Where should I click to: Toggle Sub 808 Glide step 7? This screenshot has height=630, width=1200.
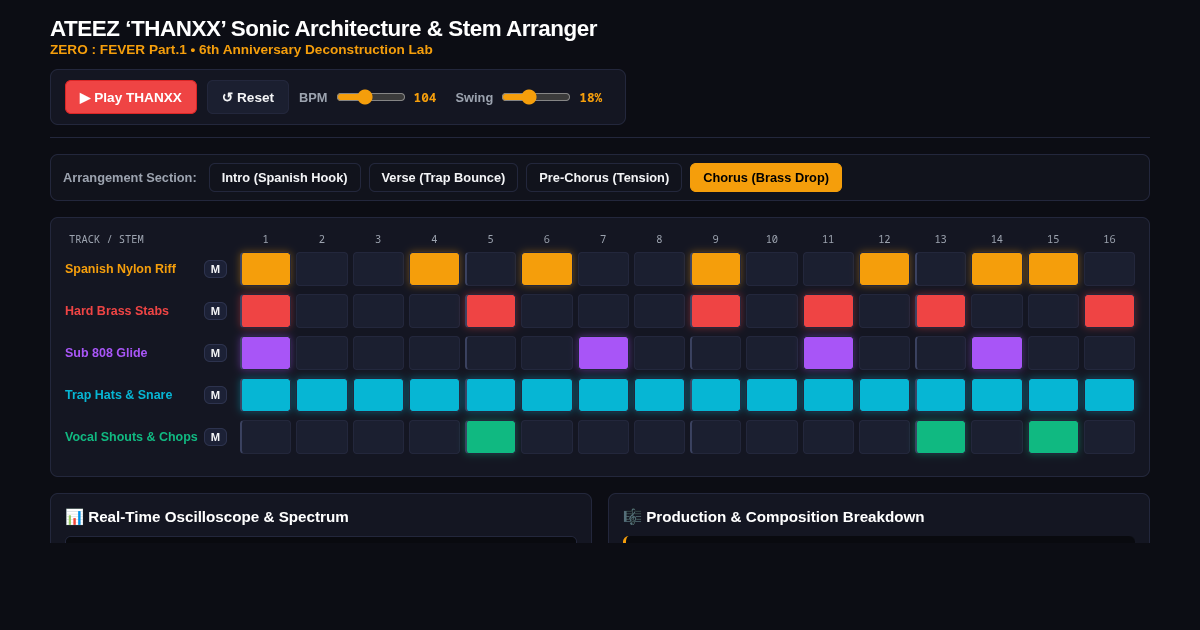click(603, 353)
